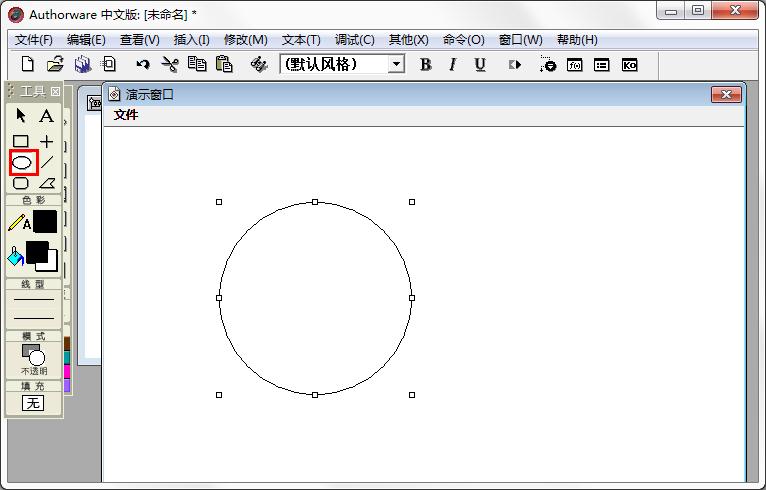Click the circle's top-left selection handle
Screen dimensions: 766x490
(x=219, y=202)
